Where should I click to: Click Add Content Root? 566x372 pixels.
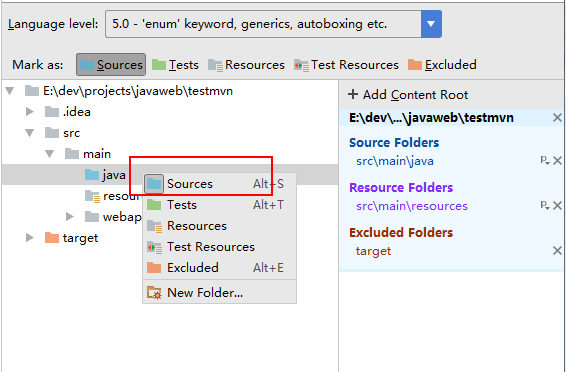tap(408, 95)
